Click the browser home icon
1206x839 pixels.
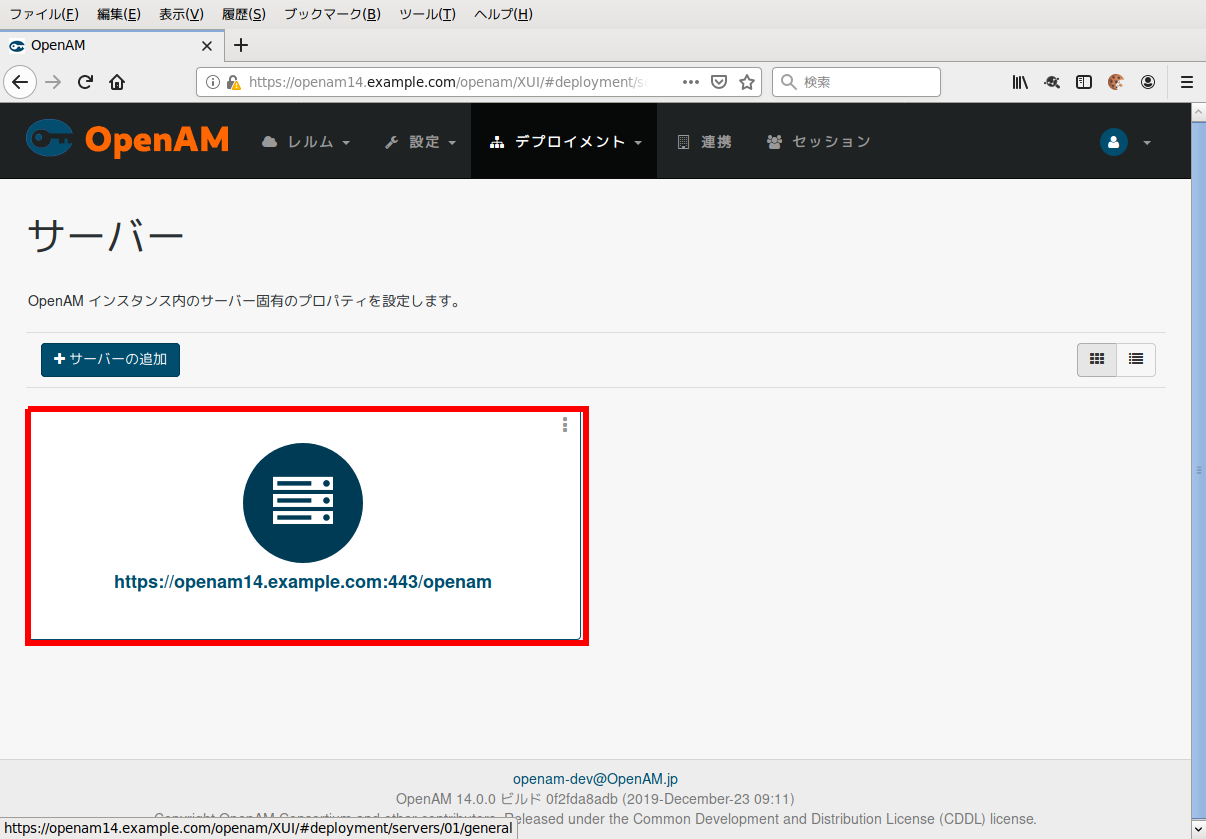coord(117,82)
